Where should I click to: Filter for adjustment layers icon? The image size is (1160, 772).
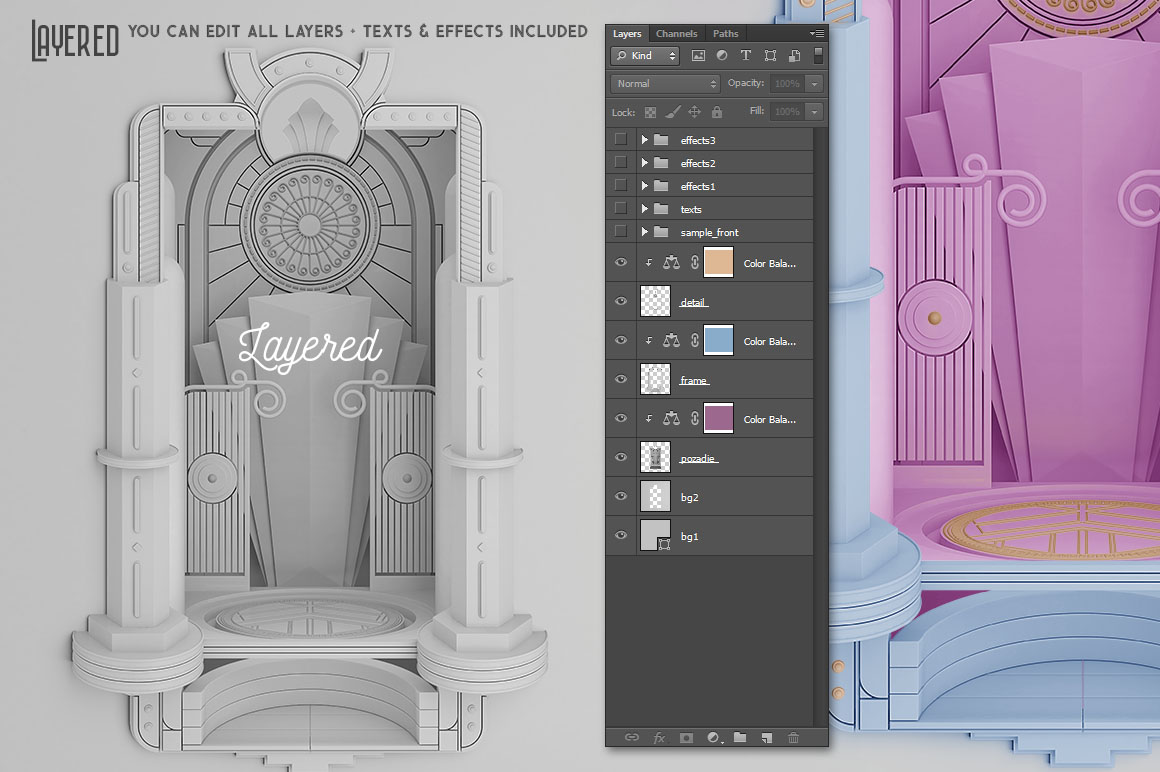722,56
